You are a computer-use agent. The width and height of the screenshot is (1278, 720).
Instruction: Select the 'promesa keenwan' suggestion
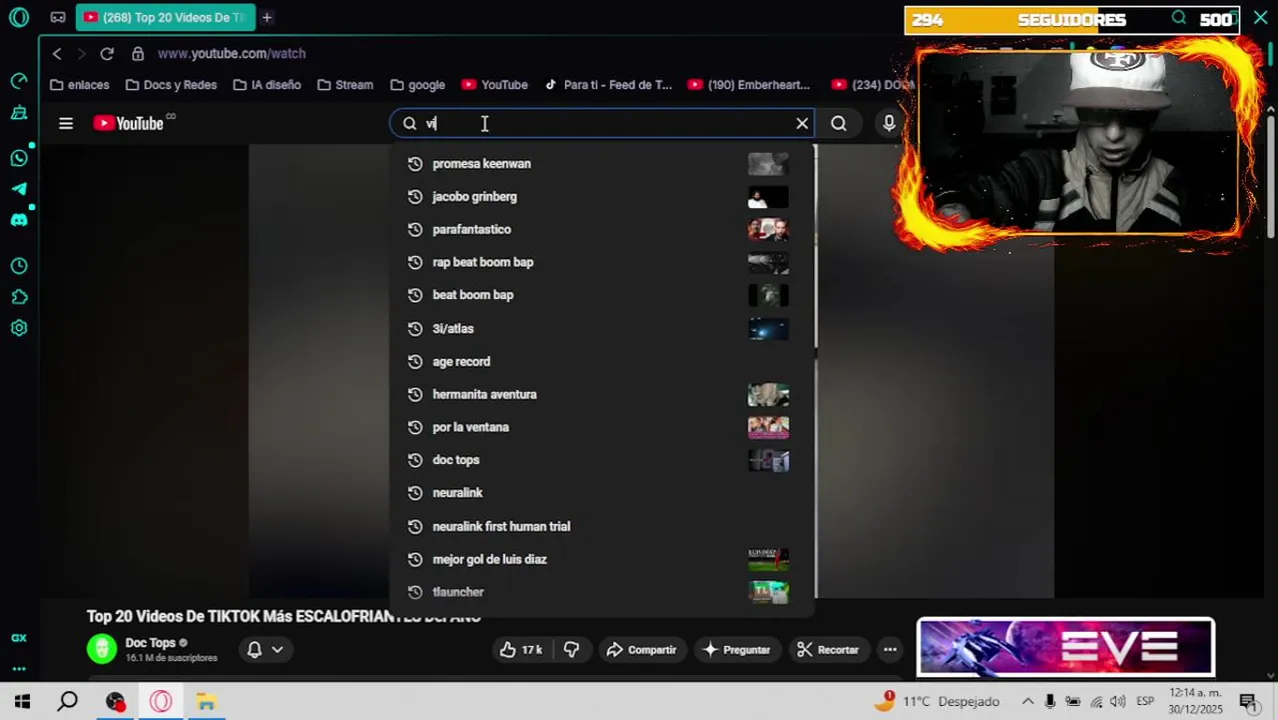(x=602, y=163)
